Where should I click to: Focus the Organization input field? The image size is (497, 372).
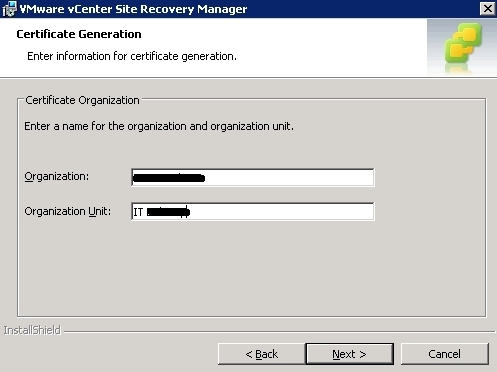click(x=253, y=177)
